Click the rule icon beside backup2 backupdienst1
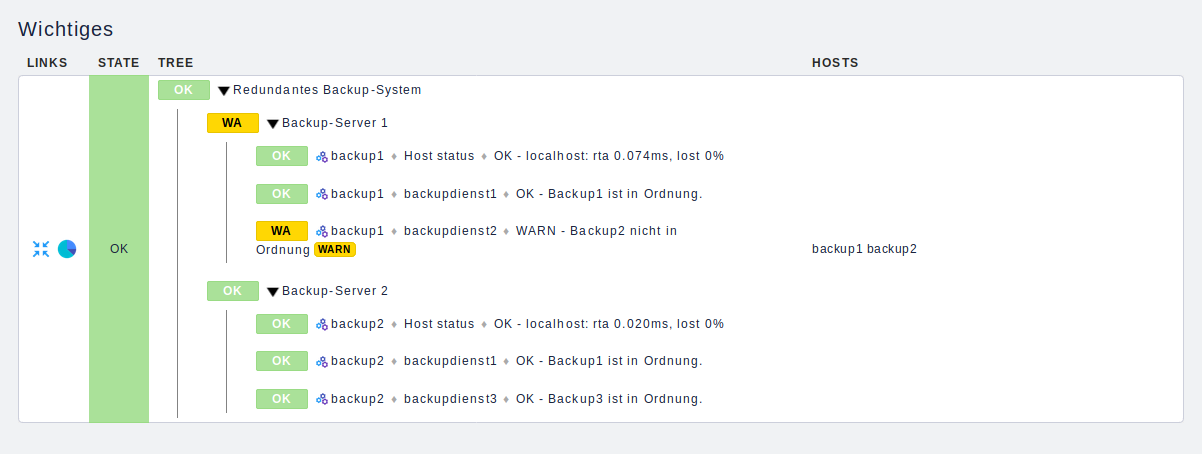 point(322,361)
